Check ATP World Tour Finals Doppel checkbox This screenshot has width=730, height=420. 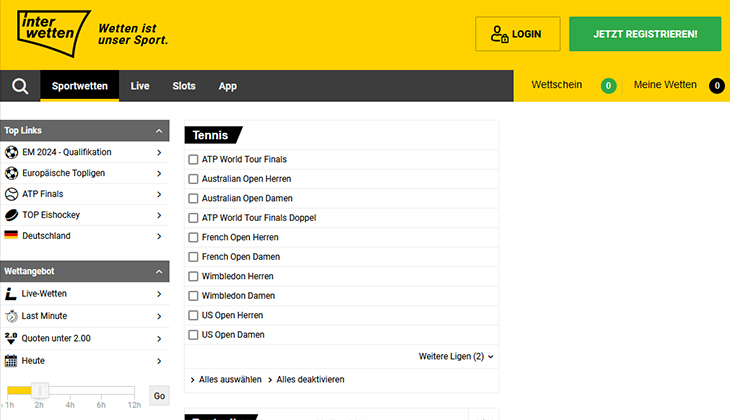193,218
